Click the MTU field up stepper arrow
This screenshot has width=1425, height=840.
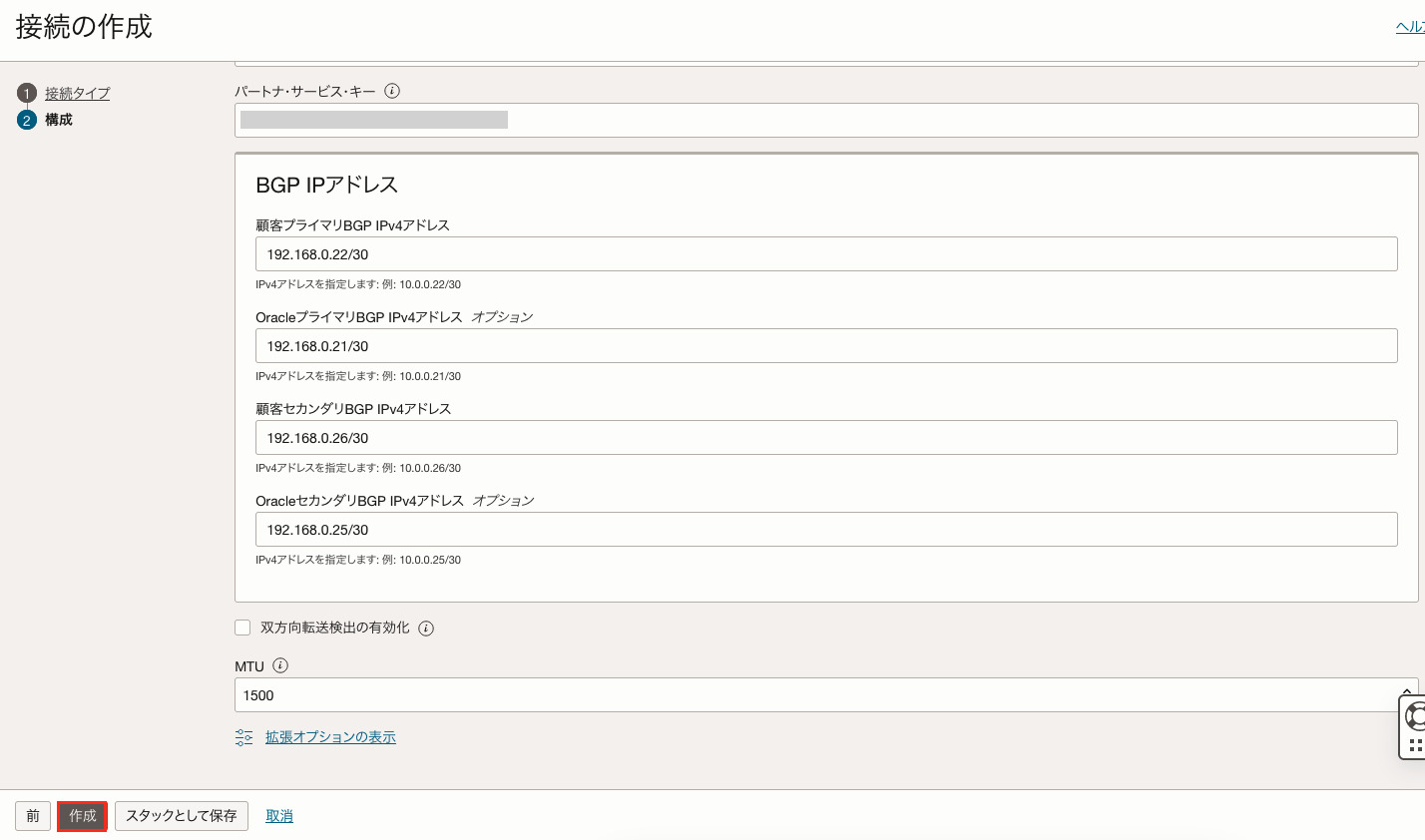(1407, 689)
